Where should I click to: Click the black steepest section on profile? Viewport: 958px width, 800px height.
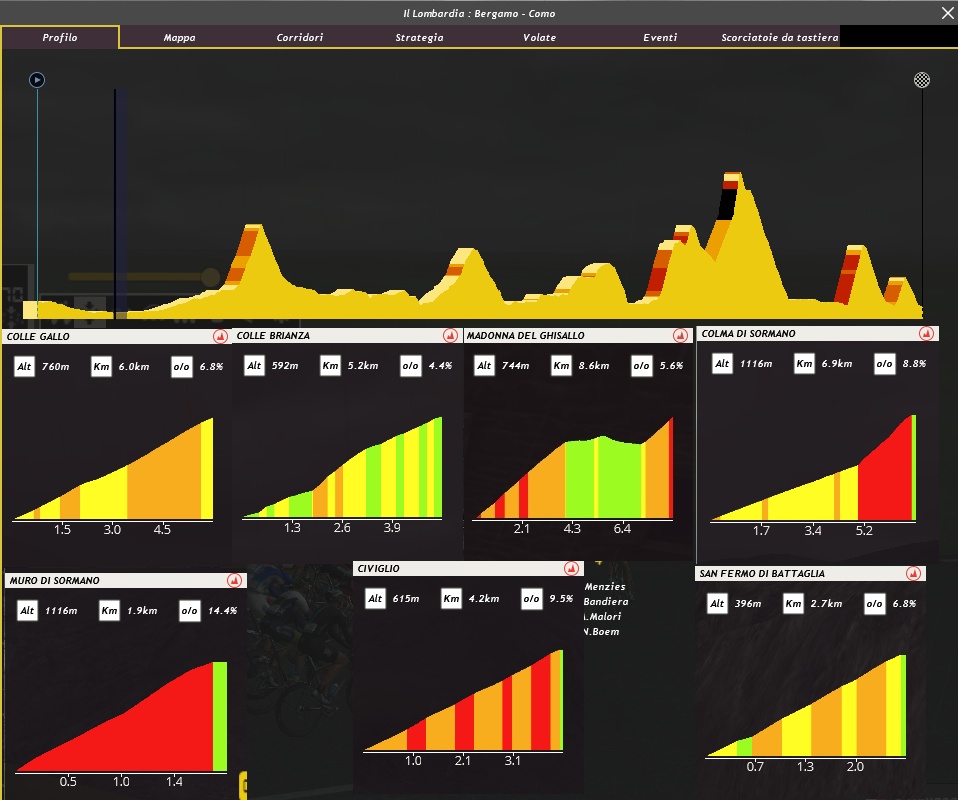(x=727, y=204)
